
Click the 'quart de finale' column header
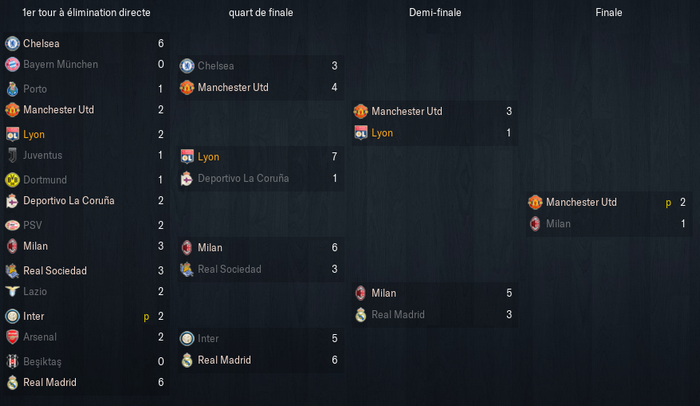[261, 13]
